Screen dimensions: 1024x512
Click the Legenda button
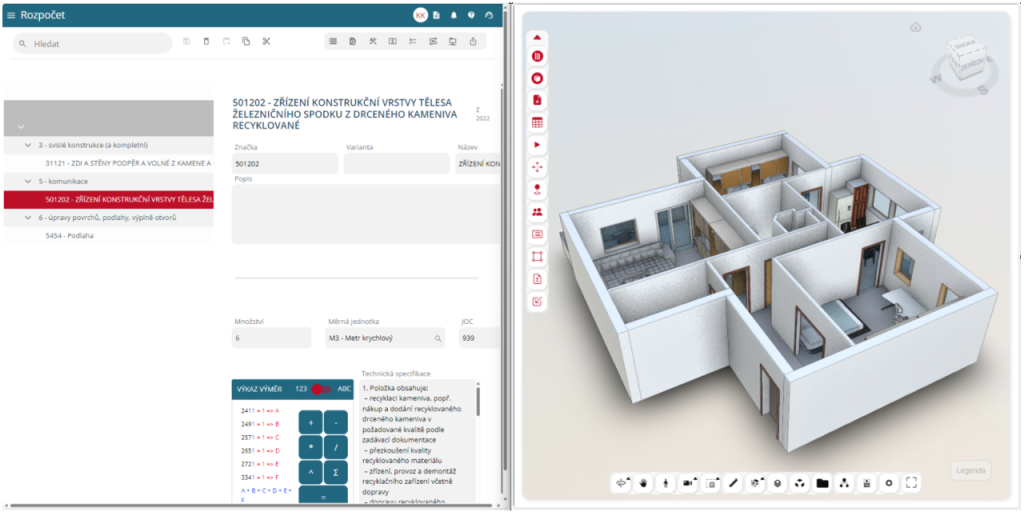point(969,470)
